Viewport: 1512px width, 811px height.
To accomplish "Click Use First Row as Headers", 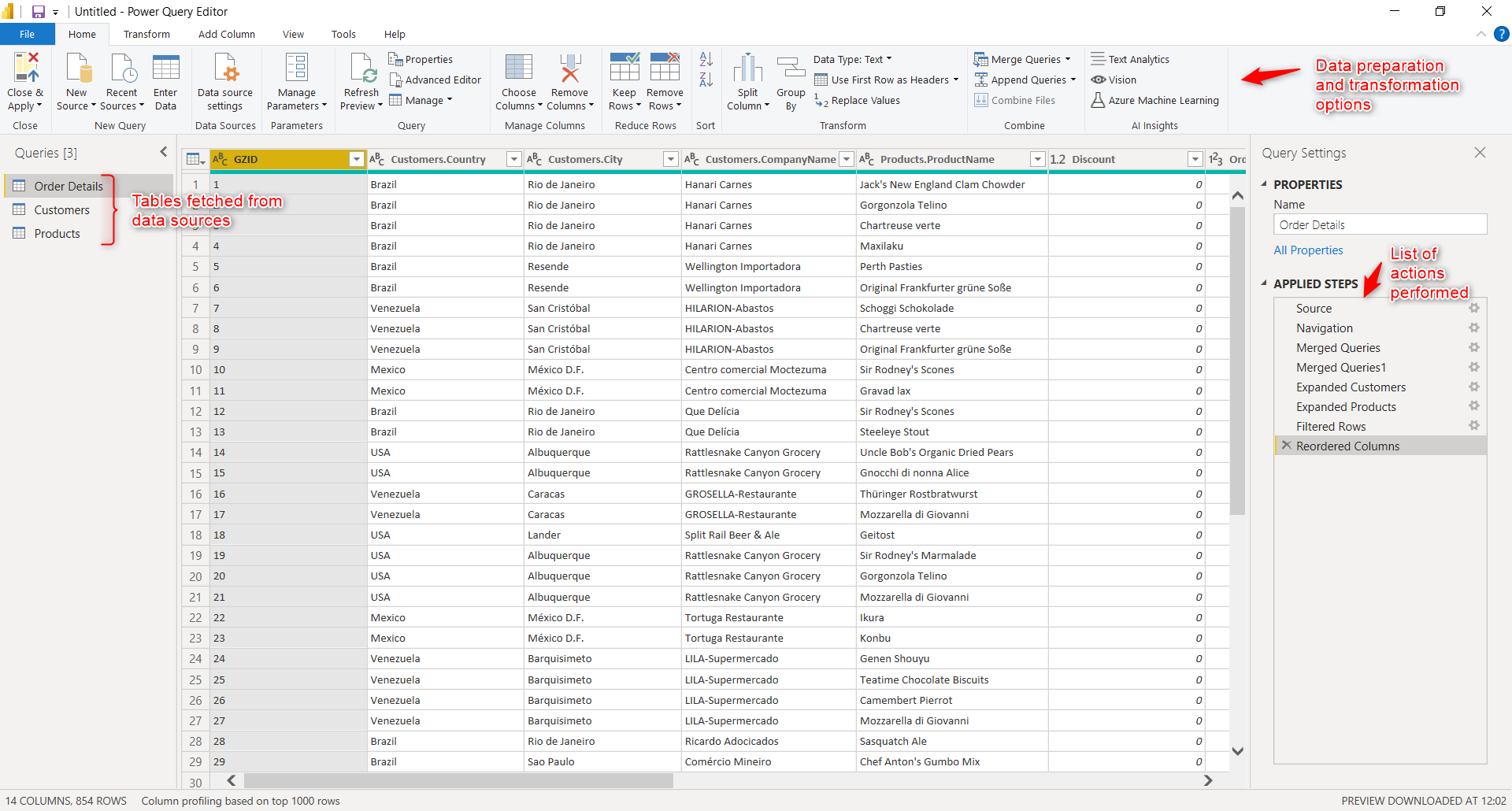I will pos(887,80).
